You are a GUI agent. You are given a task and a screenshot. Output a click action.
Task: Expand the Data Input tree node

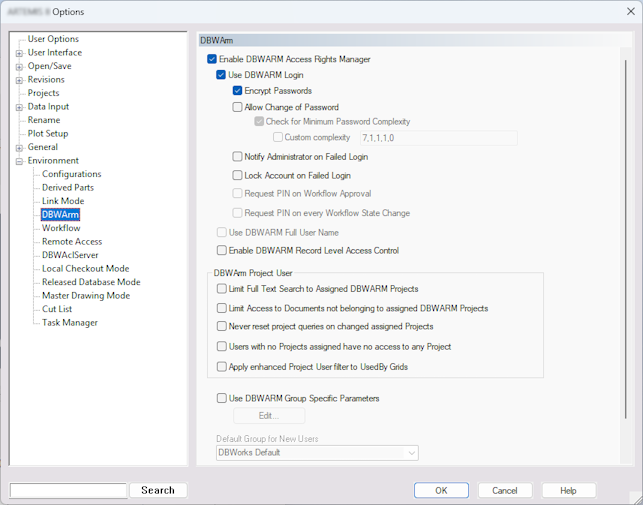coord(19,107)
